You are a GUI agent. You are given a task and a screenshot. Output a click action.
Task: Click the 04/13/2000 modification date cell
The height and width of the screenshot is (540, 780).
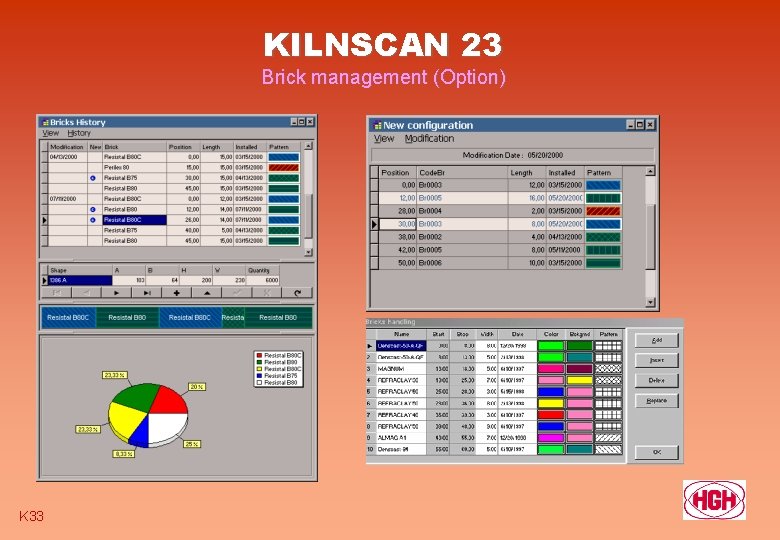[68, 157]
